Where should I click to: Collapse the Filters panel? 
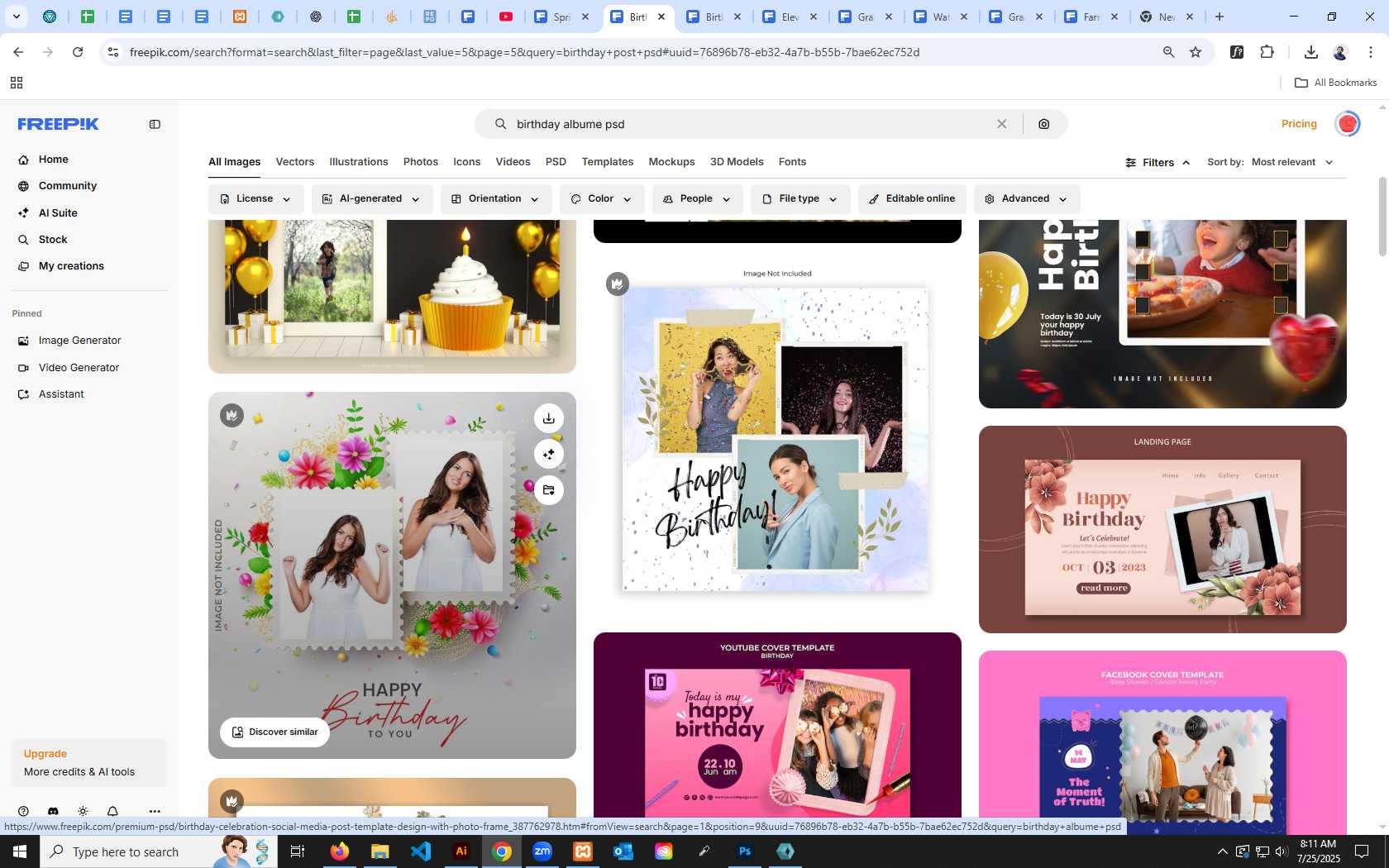click(x=1157, y=163)
